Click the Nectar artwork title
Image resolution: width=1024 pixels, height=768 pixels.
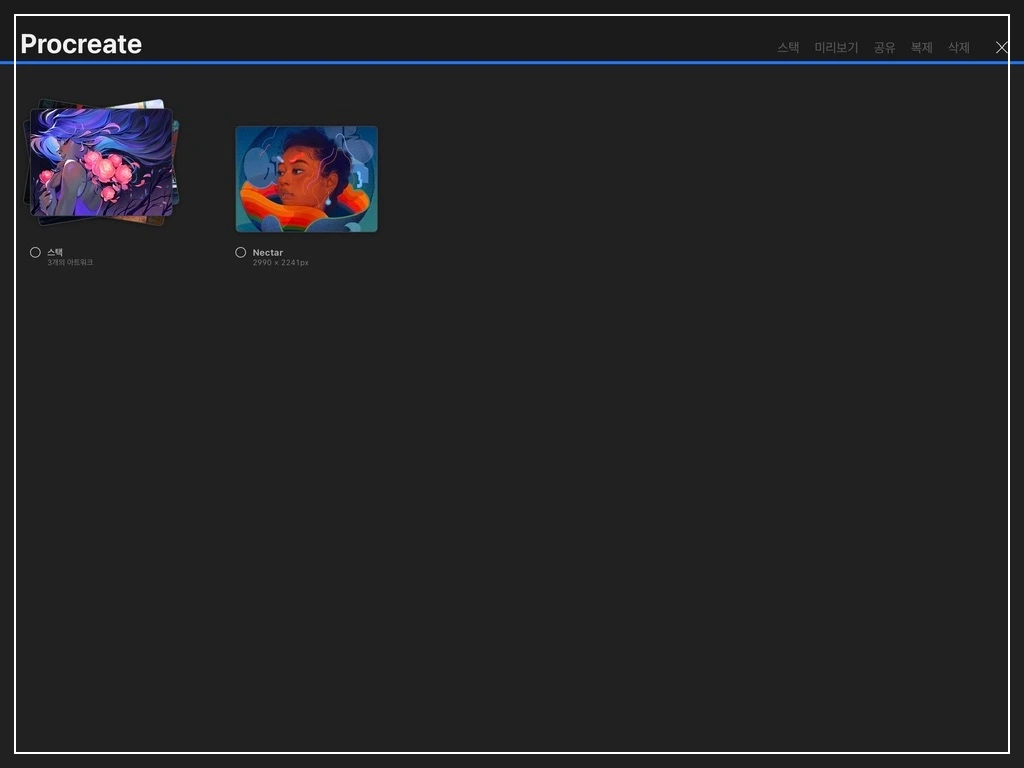[x=268, y=252]
